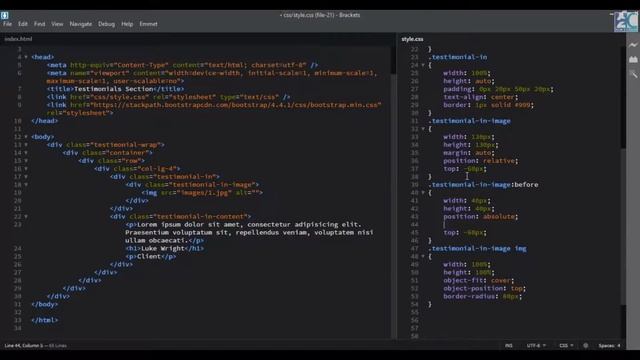This screenshot has width=640, height=360.
Task: Click the 'position: absolute' declaration
Action: pos(481,216)
